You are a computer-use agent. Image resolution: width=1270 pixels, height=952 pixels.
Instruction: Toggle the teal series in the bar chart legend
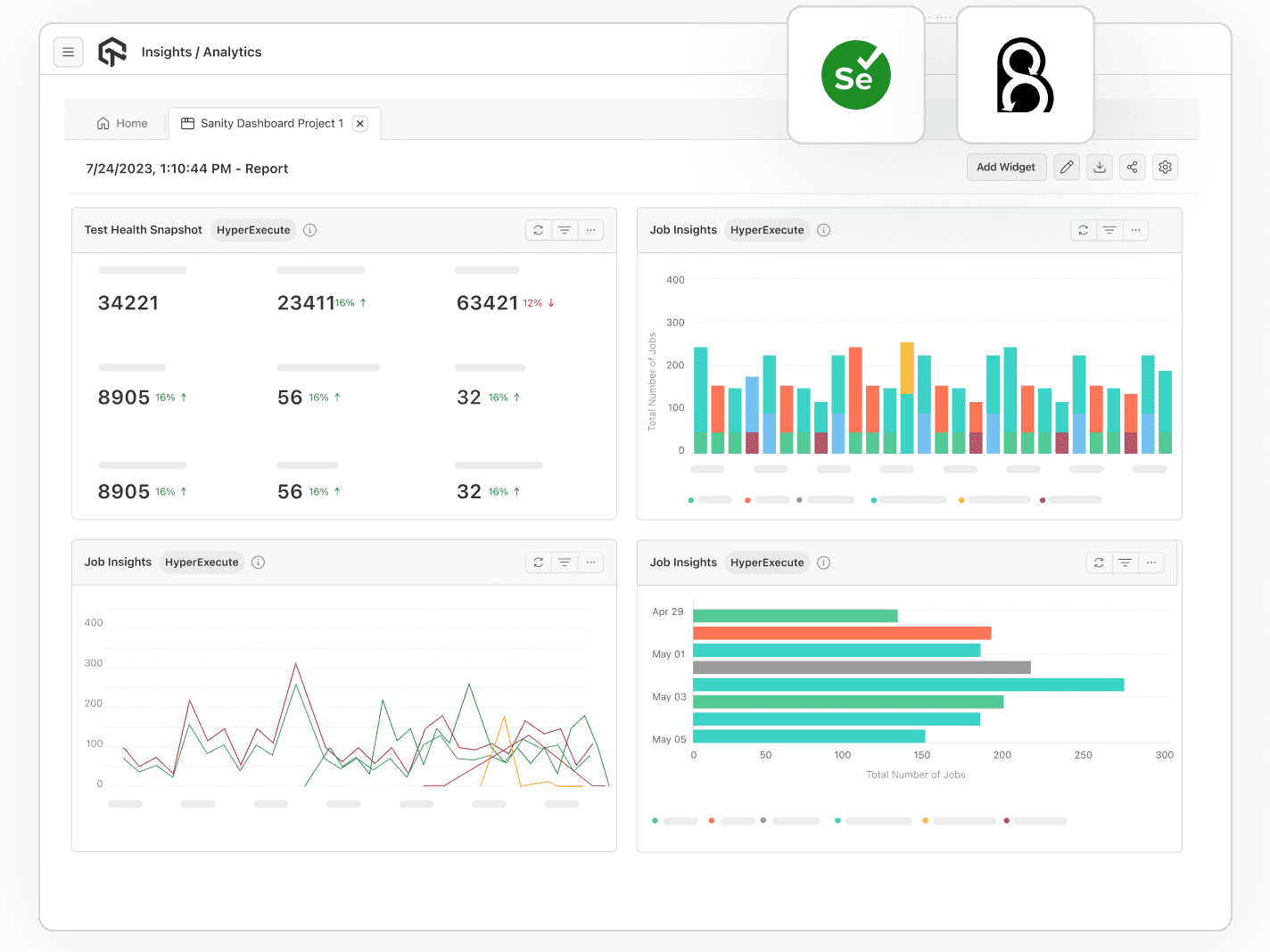(873, 500)
